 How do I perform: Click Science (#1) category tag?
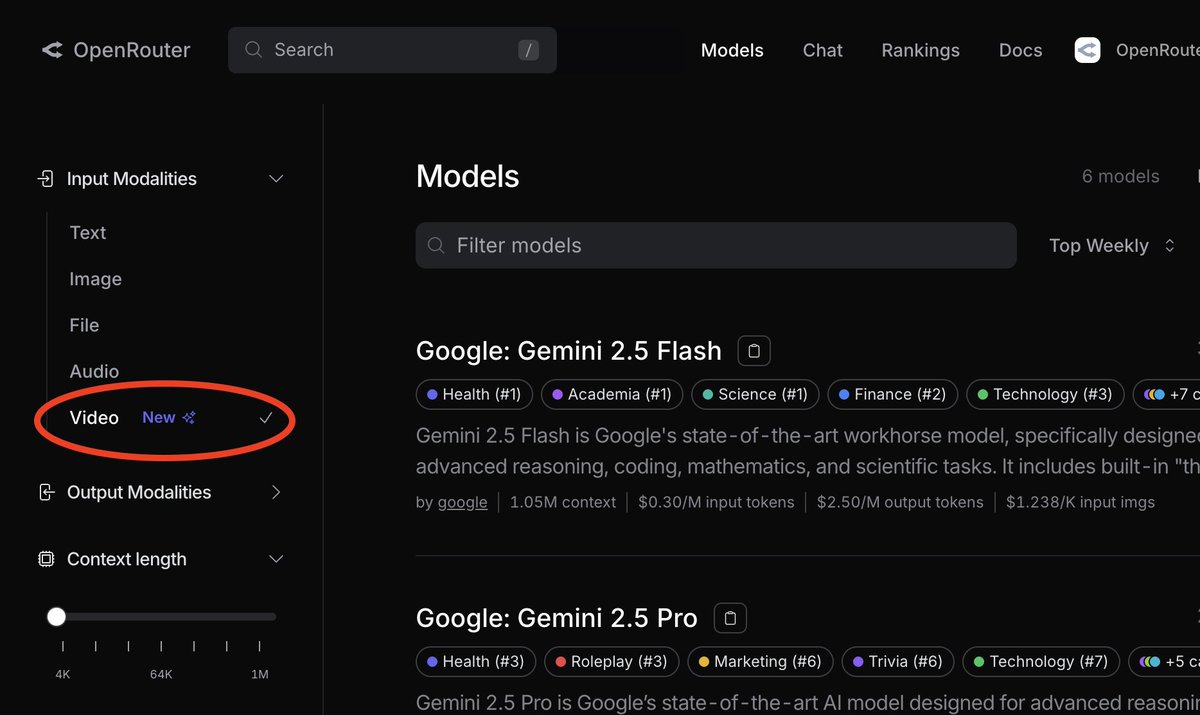pyautogui.click(x=756, y=394)
